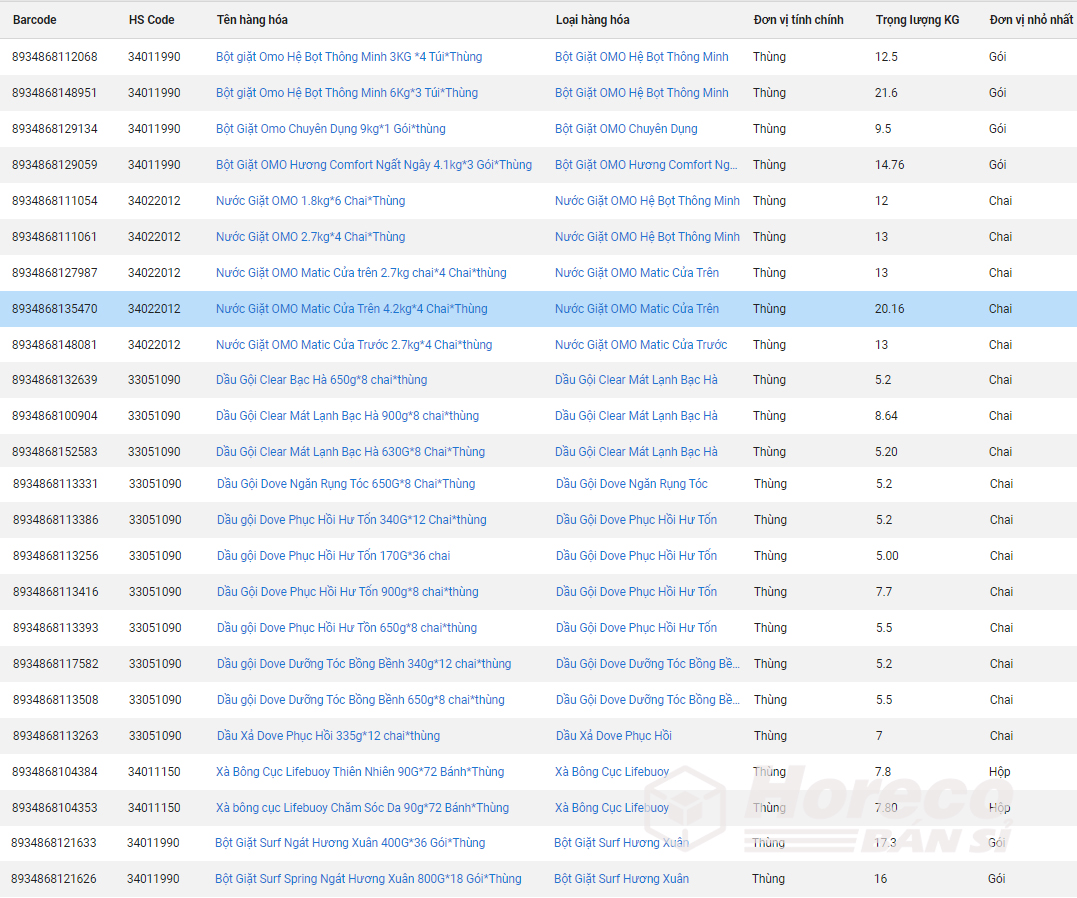The height and width of the screenshot is (898, 1077).
Task: Click weight value 9.5
Action: pyautogui.click(x=883, y=129)
